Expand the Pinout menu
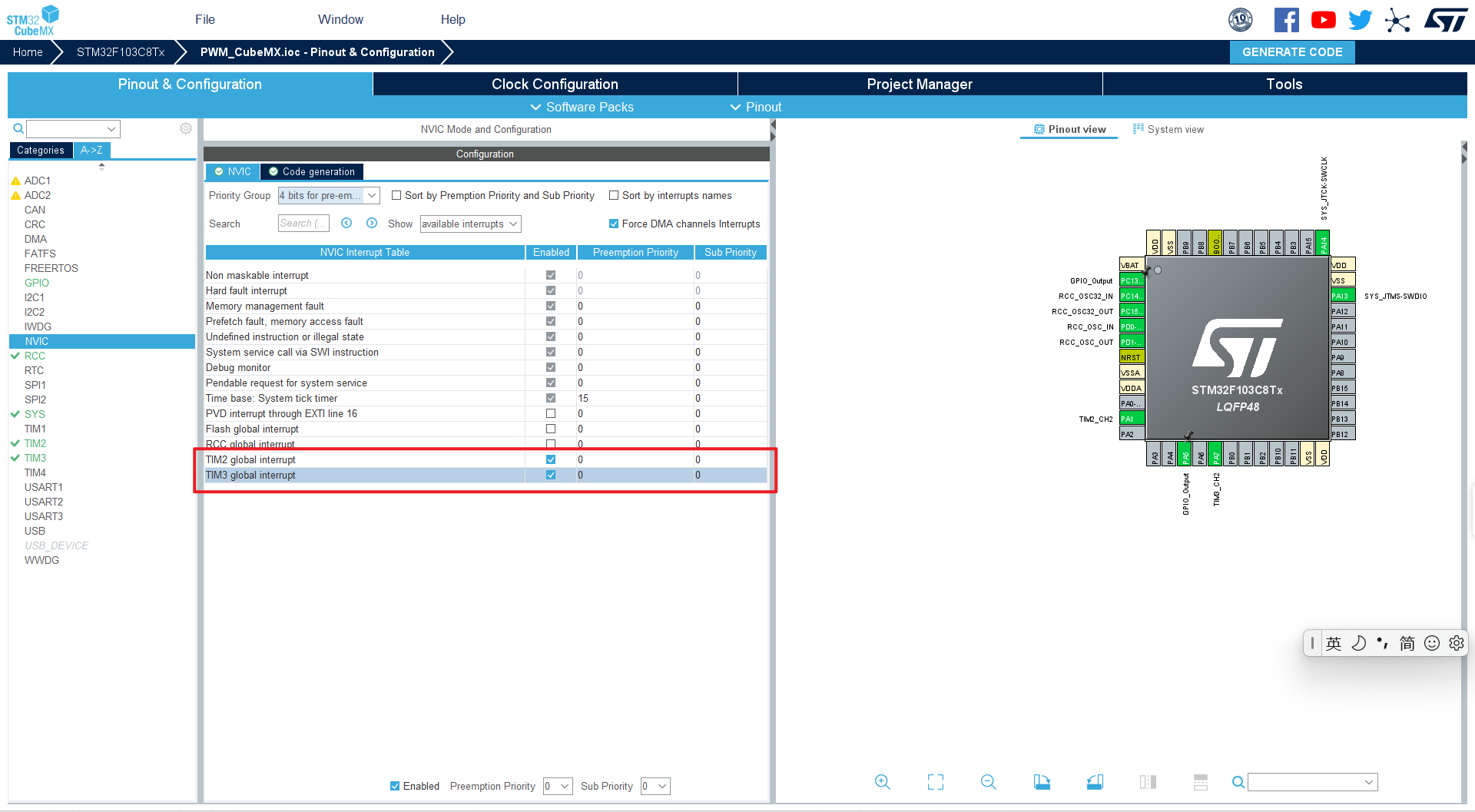The height and width of the screenshot is (812, 1475). [x=756, y=107]
